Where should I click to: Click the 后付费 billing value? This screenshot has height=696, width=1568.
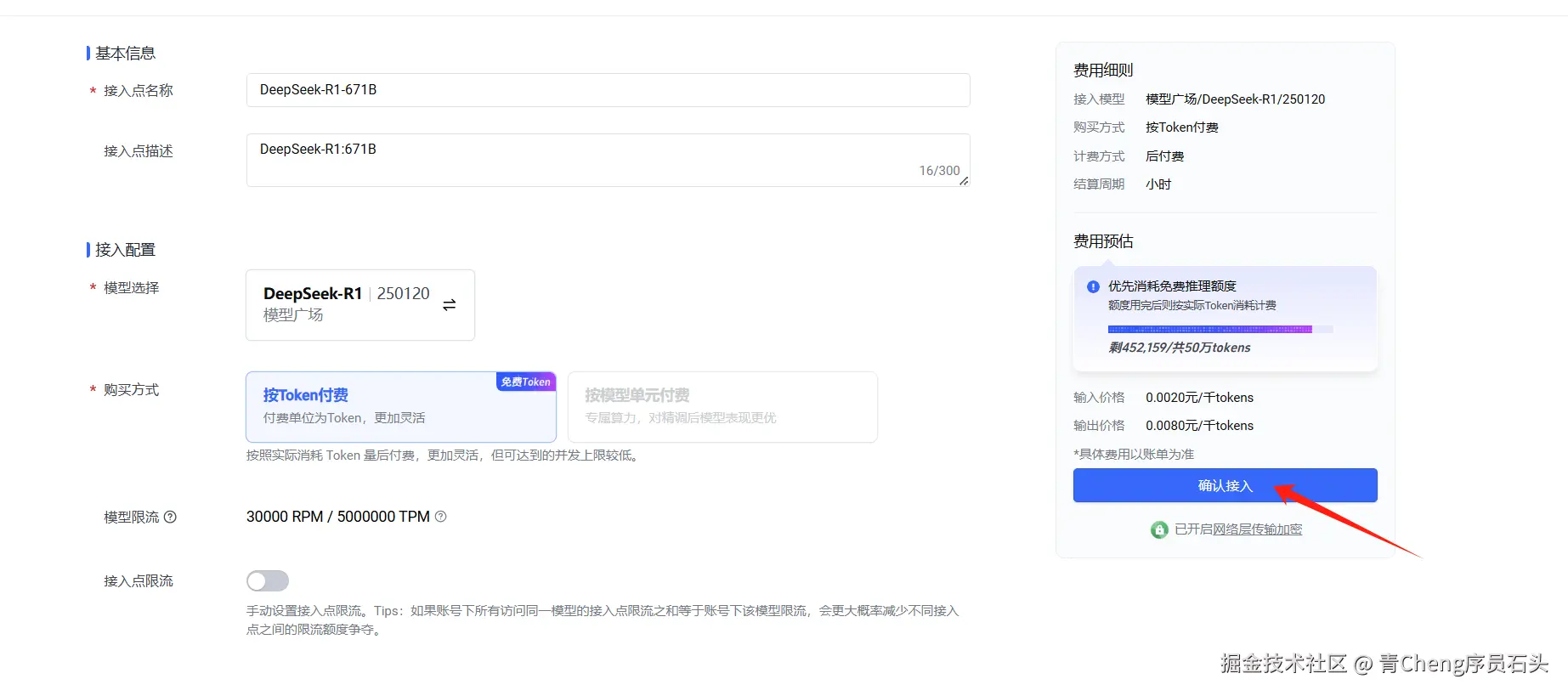tap(1164, 156)
